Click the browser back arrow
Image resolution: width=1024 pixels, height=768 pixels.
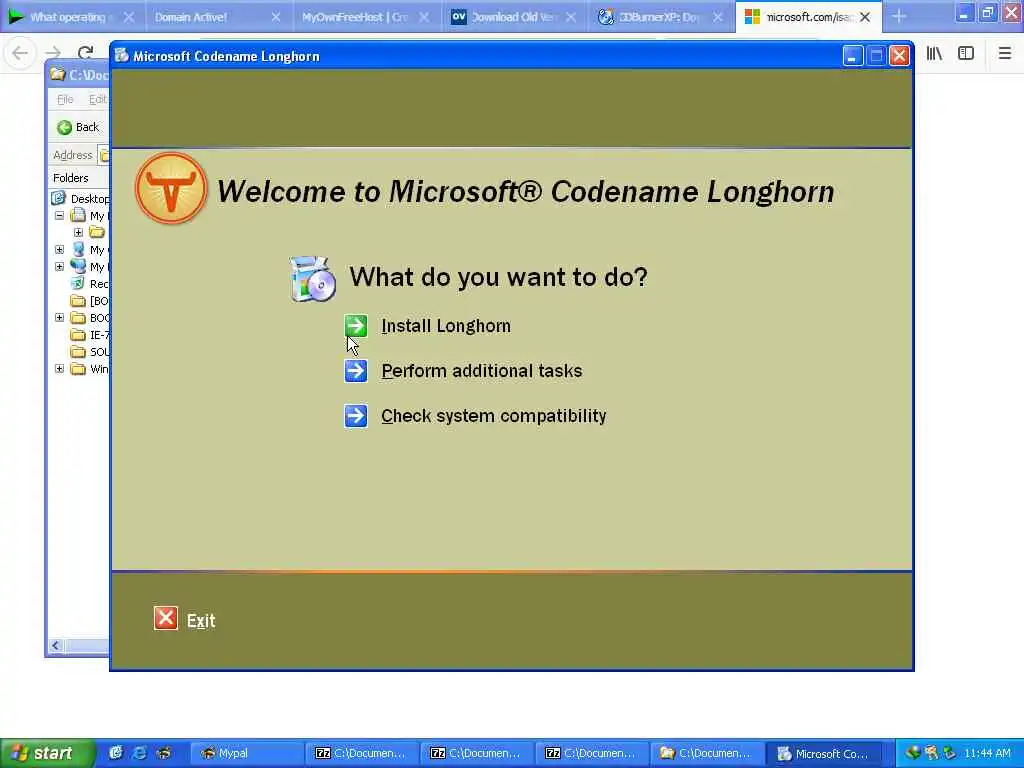click(x=20, y=53)
